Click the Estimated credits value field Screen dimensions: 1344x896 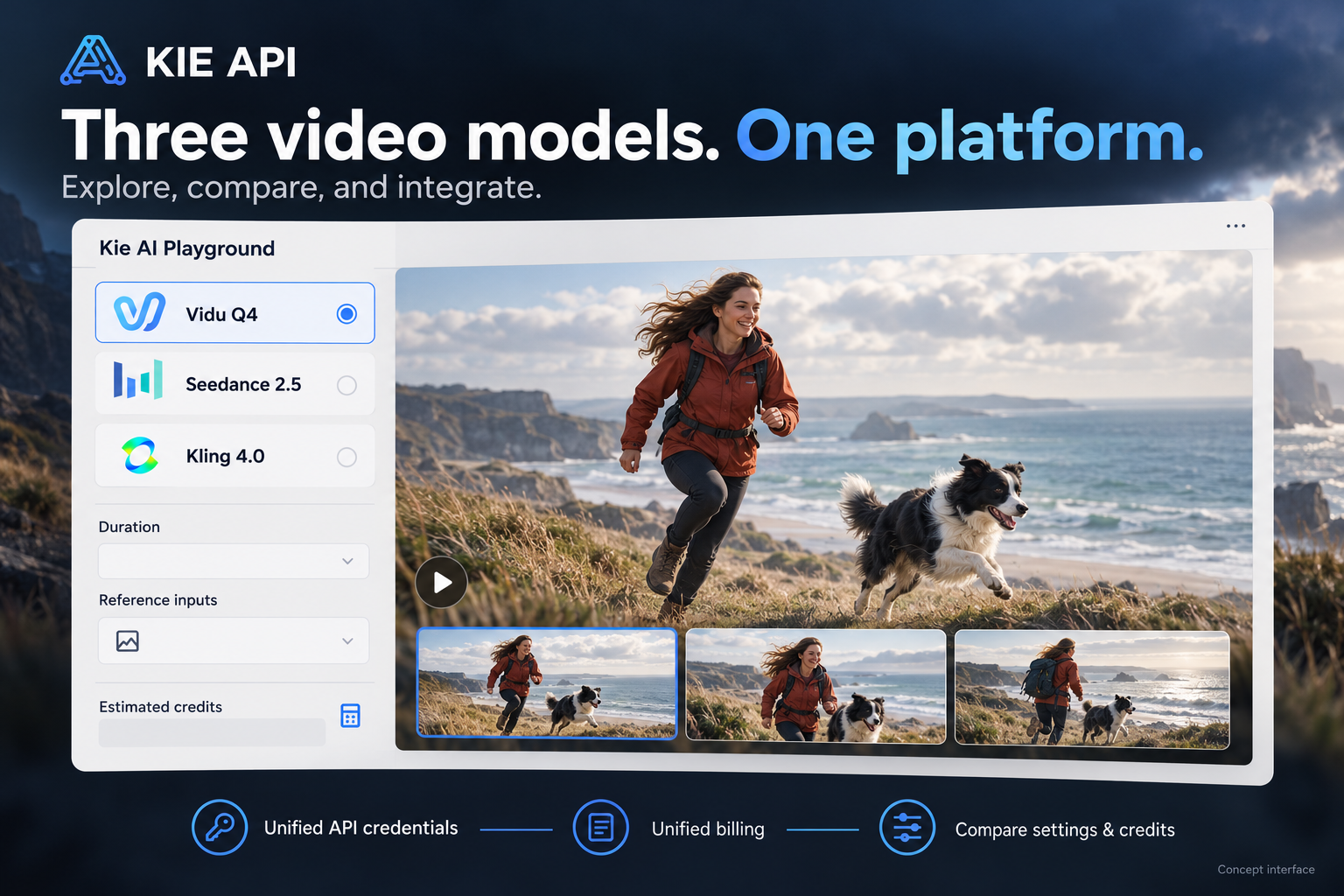(212, 732)
